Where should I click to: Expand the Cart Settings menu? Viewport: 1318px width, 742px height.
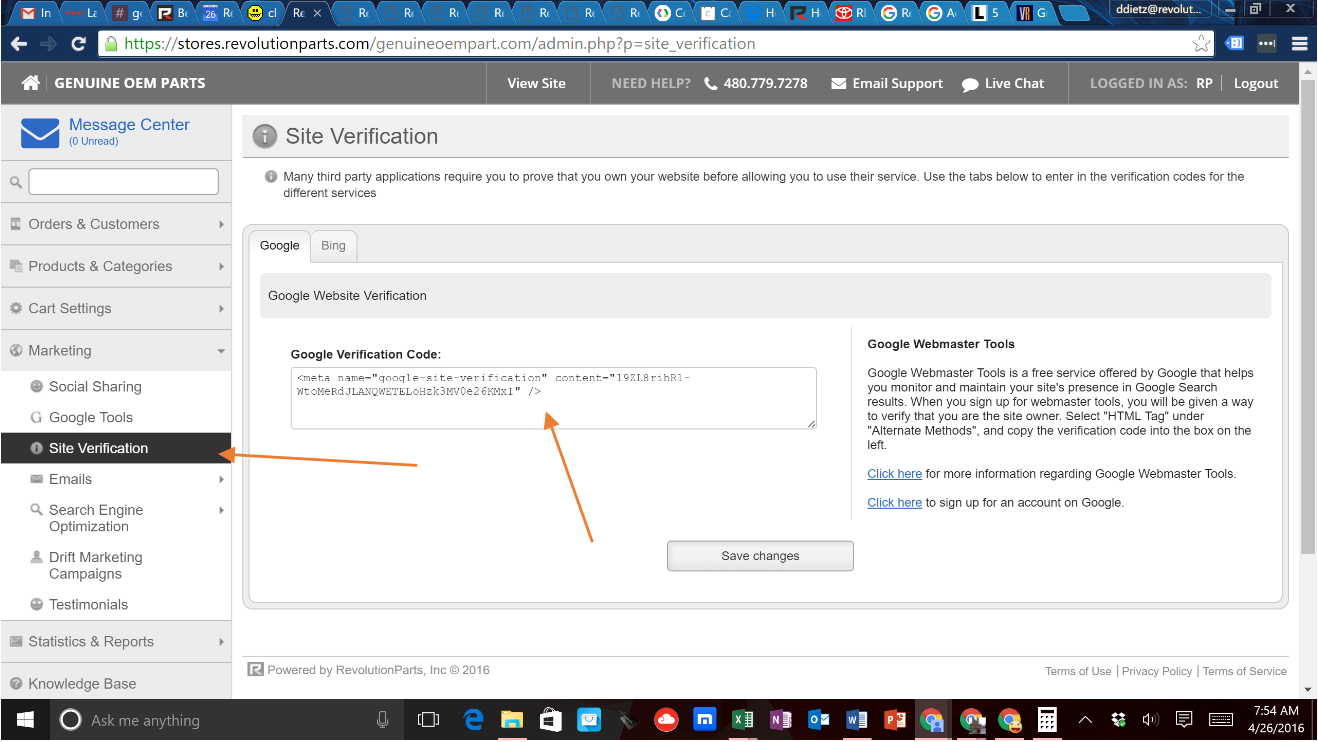[x=116, y=308]
